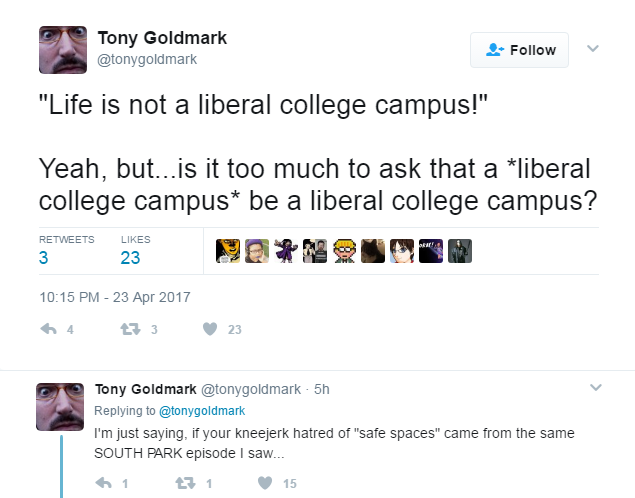Click the reply icon on the SOUTH PARK reply
Image resolution: width=635 pixels, height=498 pixels.
click(103, 483)
